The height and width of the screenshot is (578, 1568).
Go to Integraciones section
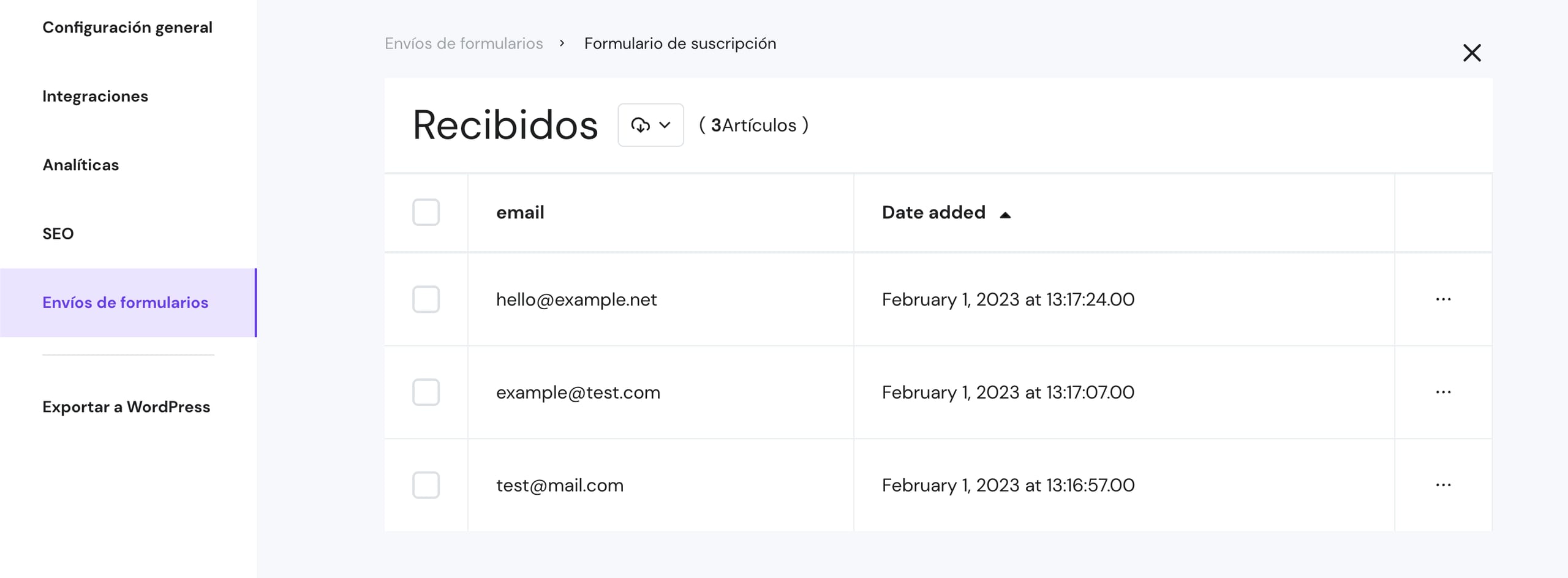tap(95, 96)
